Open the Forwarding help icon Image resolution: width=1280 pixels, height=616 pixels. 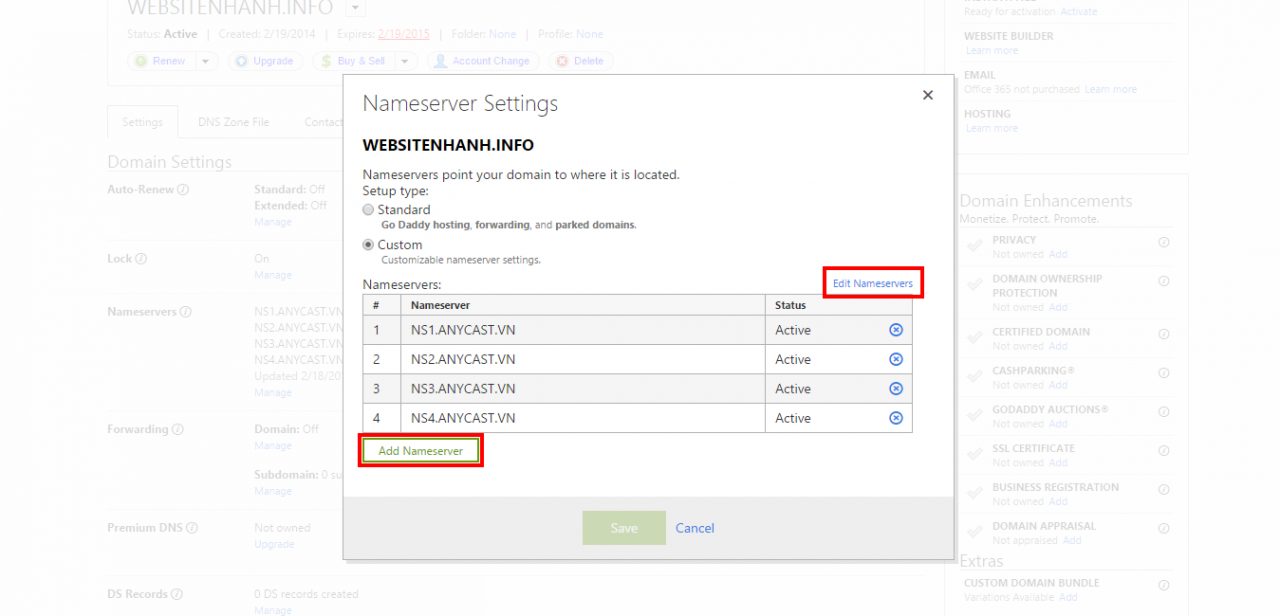pyautogui.click(x=178, y=430)
